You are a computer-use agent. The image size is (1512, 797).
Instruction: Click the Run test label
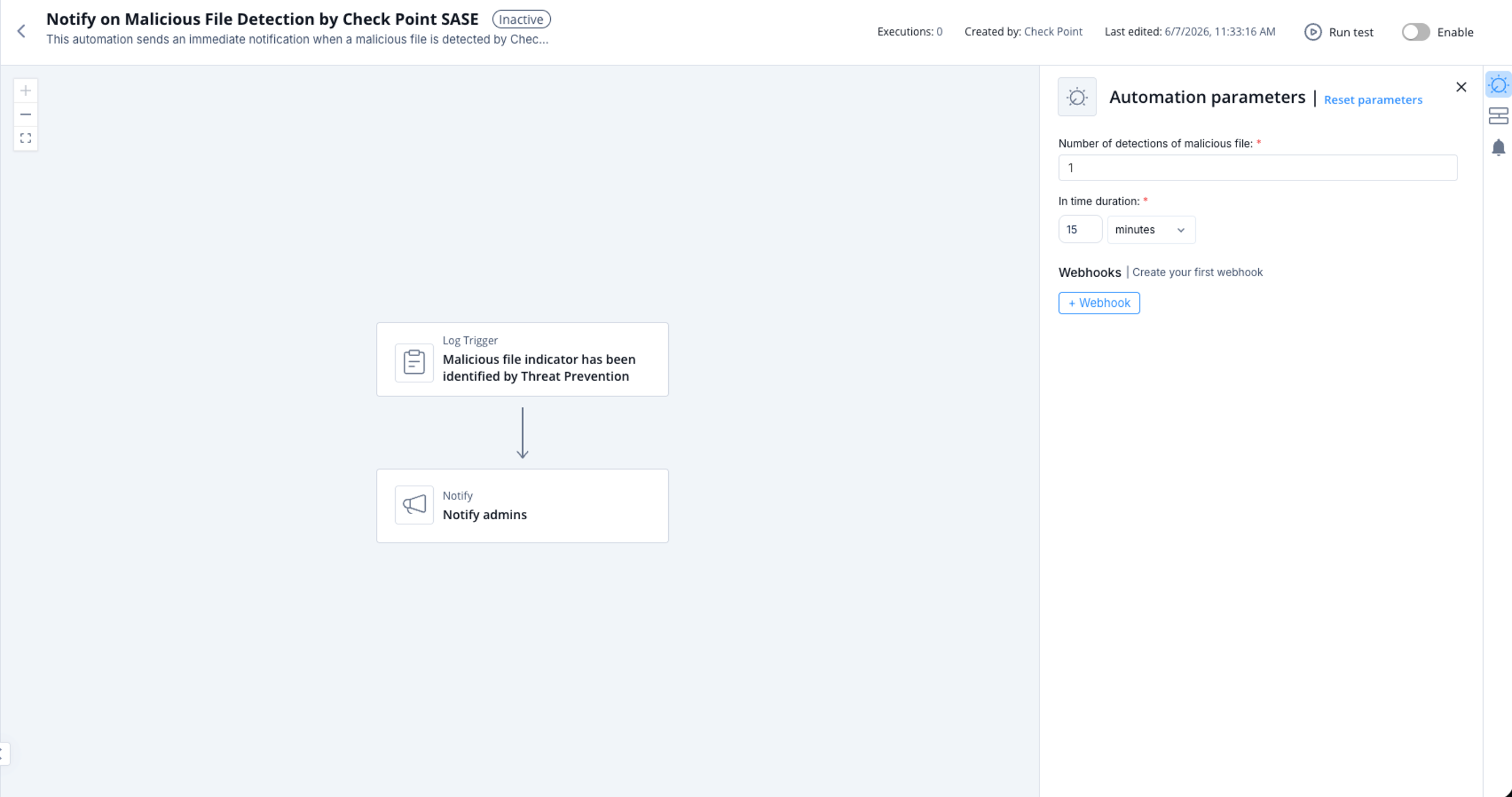[1351, 32]
